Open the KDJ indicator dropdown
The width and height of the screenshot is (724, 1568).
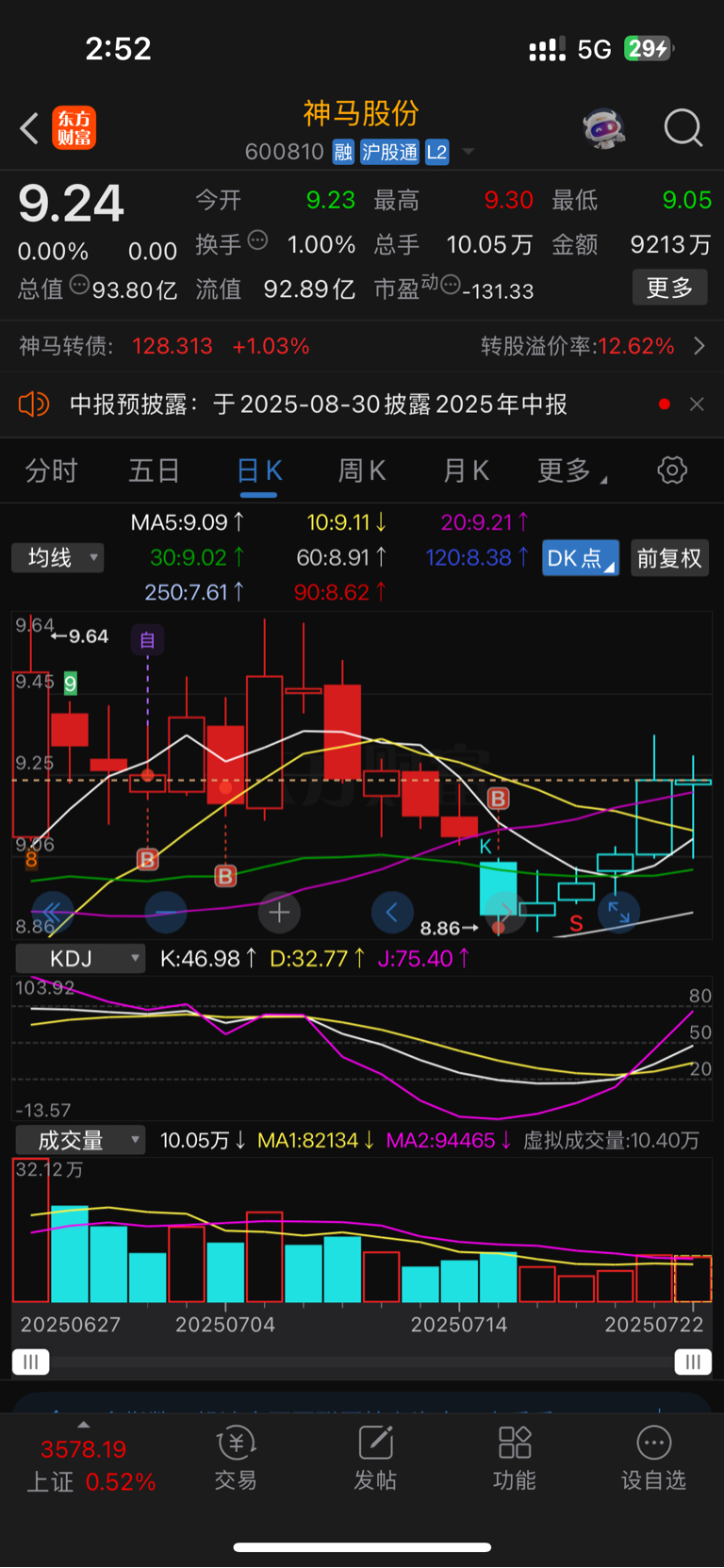click(x=81, y=959)
